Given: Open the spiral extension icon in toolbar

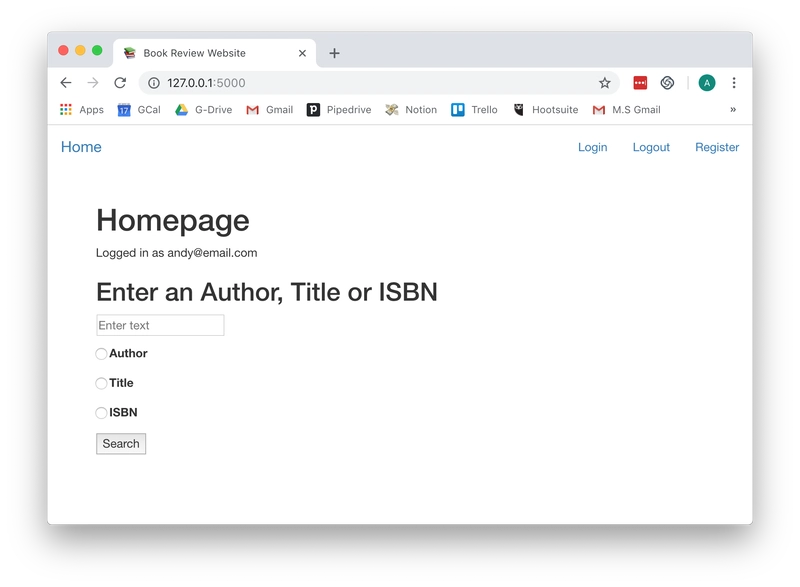Looking at the screenshot, I should pyautogui.click(x=667, y=83).
